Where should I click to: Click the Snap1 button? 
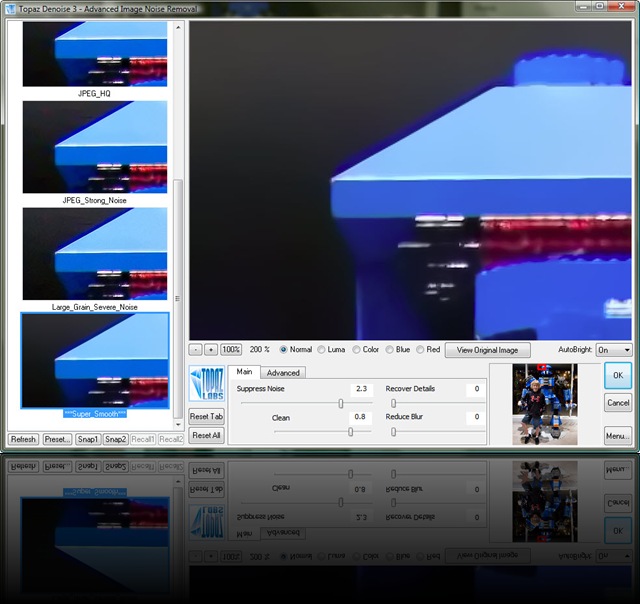(88, 440)
